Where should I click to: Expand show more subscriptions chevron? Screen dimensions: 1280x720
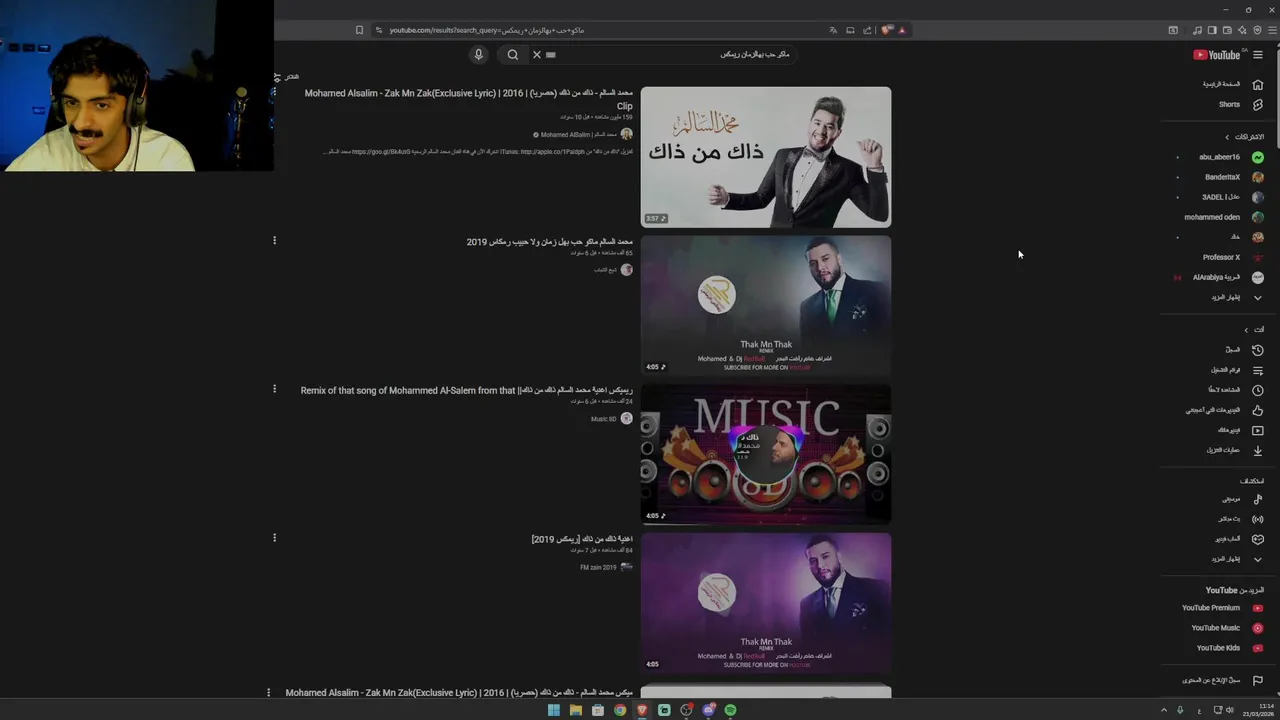coord(1258,297)
